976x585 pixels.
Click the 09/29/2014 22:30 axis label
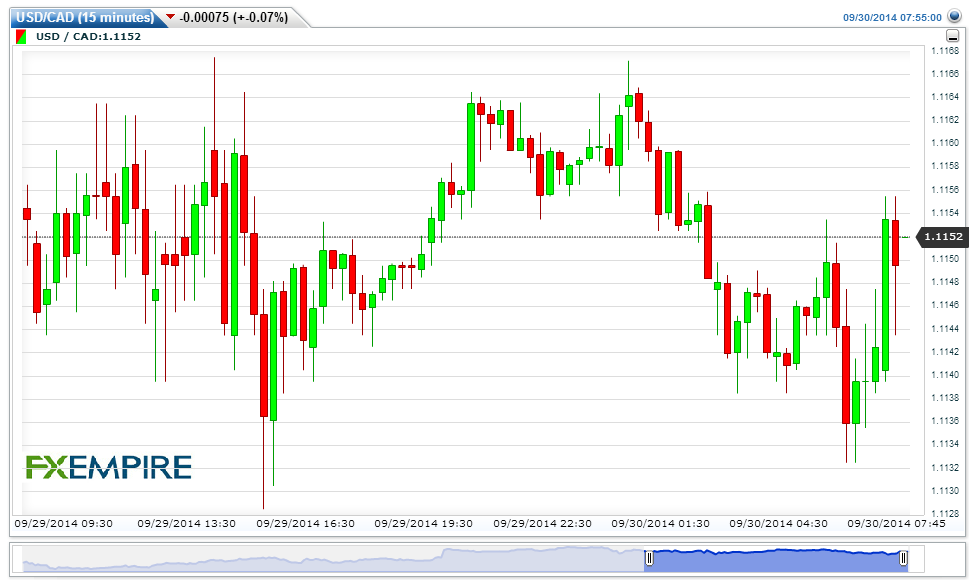click(542, 524)
